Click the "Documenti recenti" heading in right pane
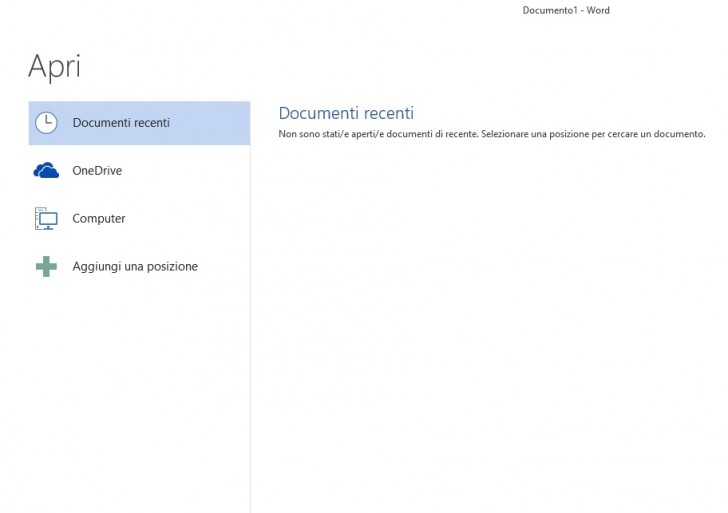728x513 pixels. tap(345, 113)
